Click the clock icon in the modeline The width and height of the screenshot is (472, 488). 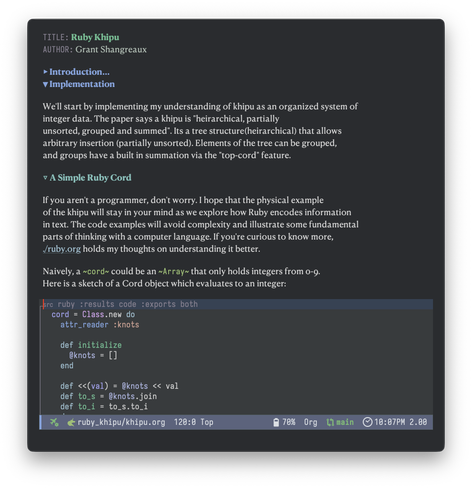pos(367,422)
